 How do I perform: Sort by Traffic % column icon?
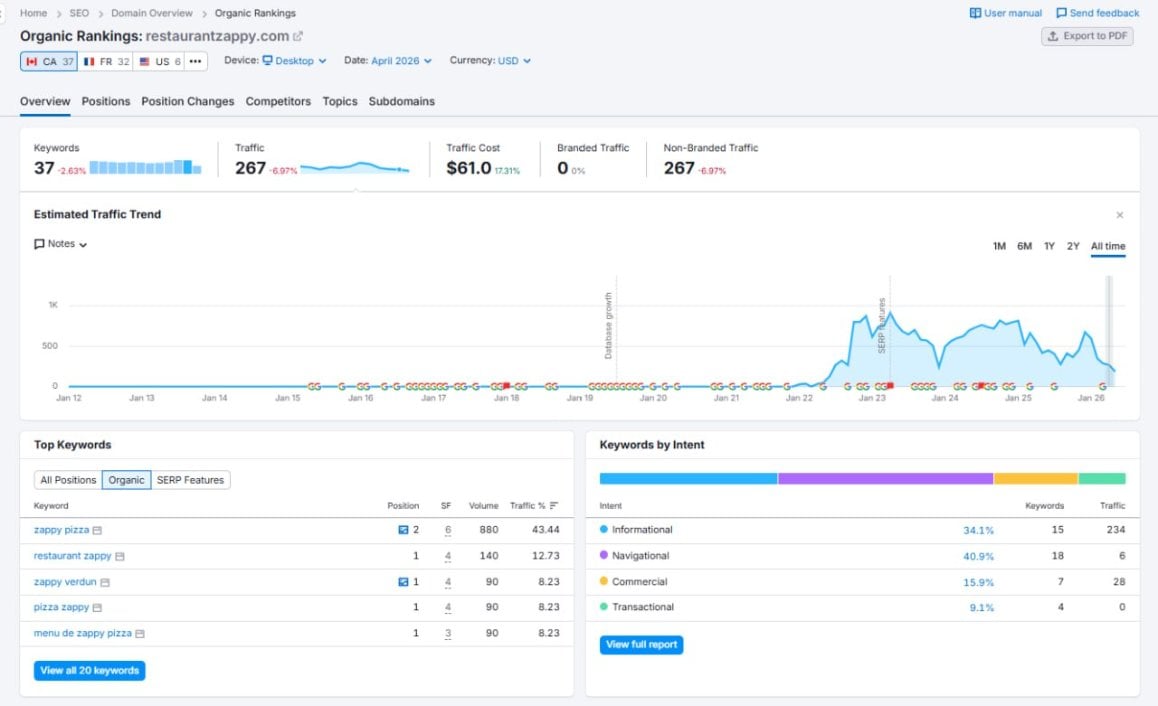(x=554, y=506)
